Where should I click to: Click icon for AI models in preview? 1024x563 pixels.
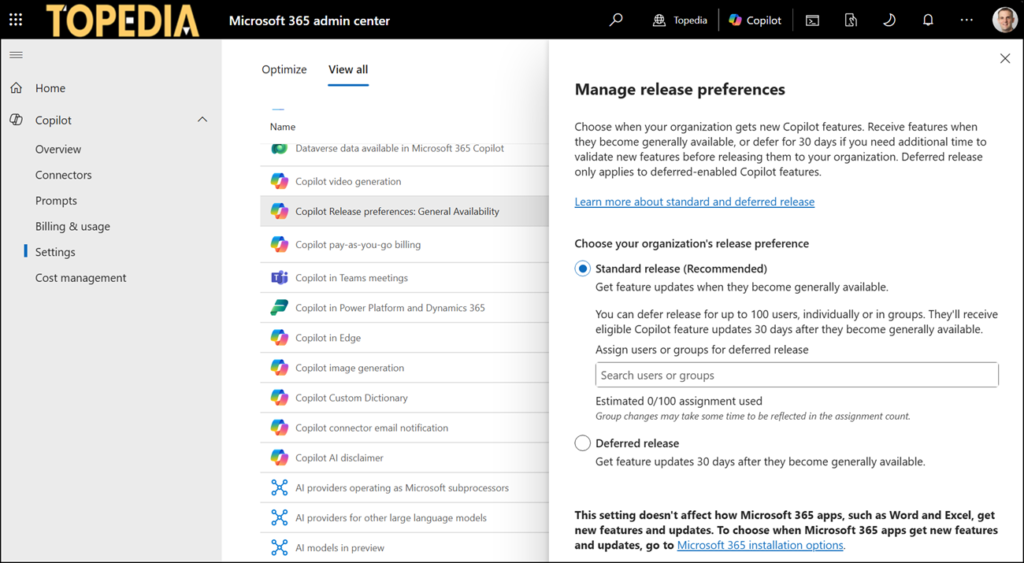(x=280, y=548)
